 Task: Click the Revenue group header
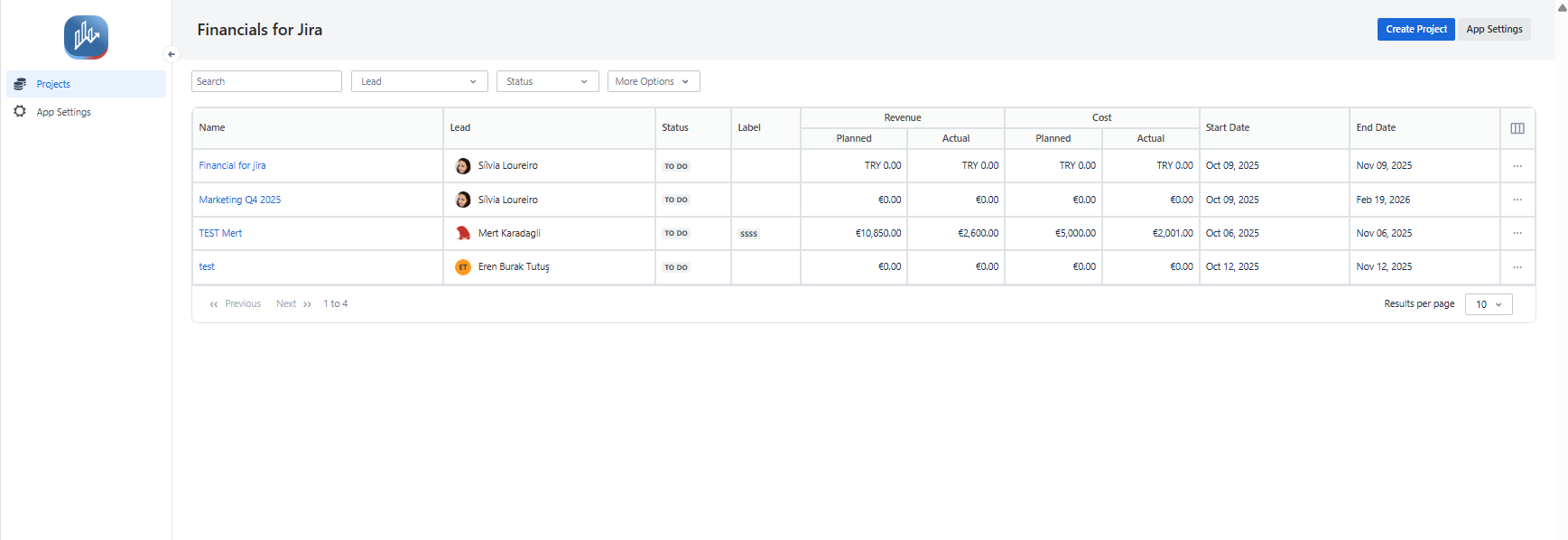903,117
